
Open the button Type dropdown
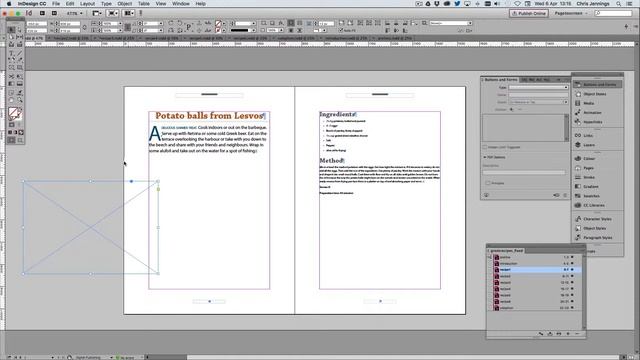(x=538, y=87)
